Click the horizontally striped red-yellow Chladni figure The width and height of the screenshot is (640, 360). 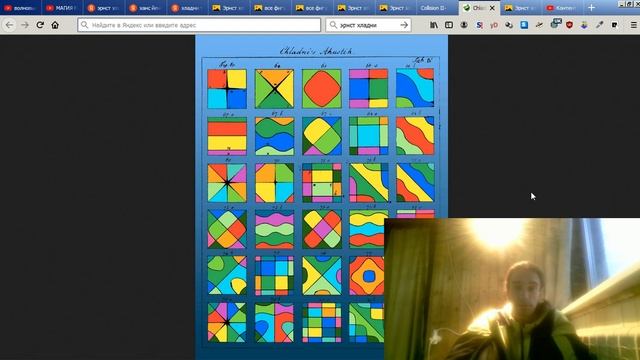click(227, 136)
